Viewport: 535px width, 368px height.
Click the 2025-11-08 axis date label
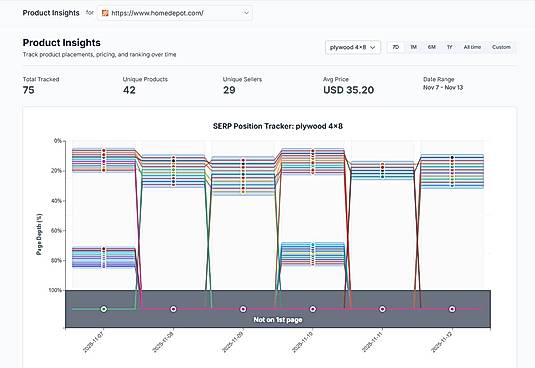pyautogui.click(x=163, y=342)
